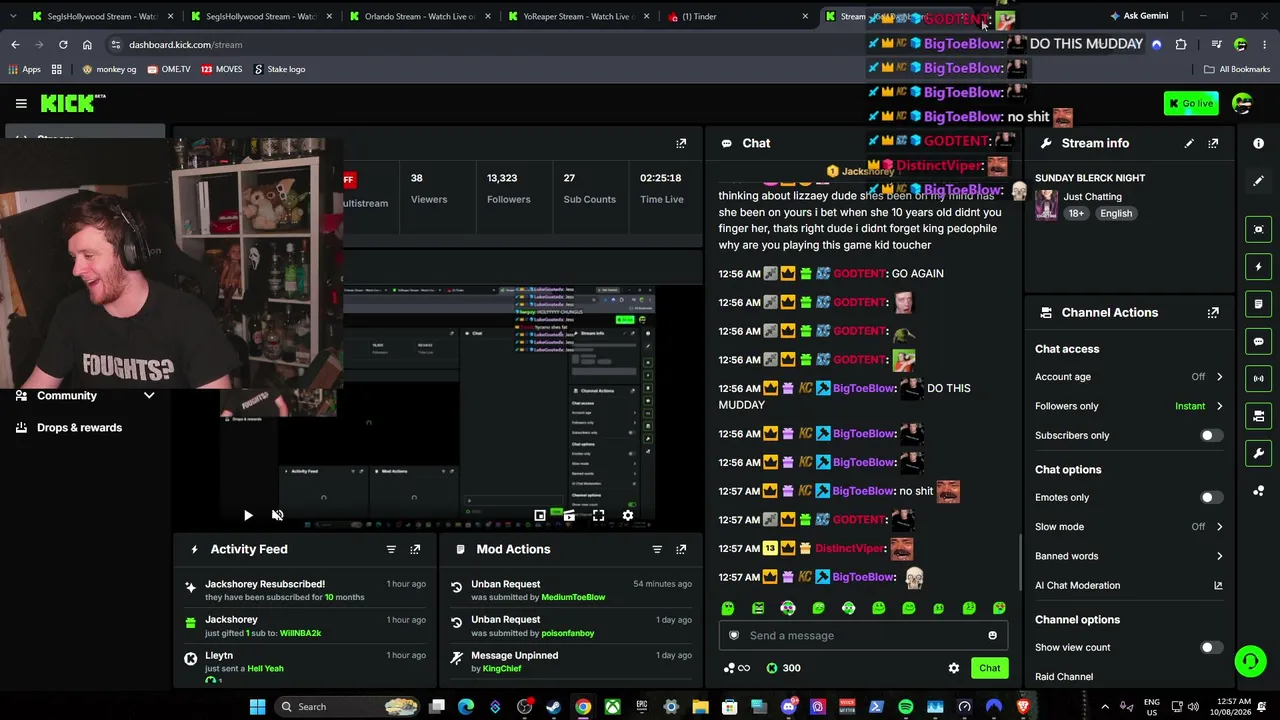Viewport: 1280px width, 720px height.
Task: Open the green headset support button
Action: tap(1249, 661)
